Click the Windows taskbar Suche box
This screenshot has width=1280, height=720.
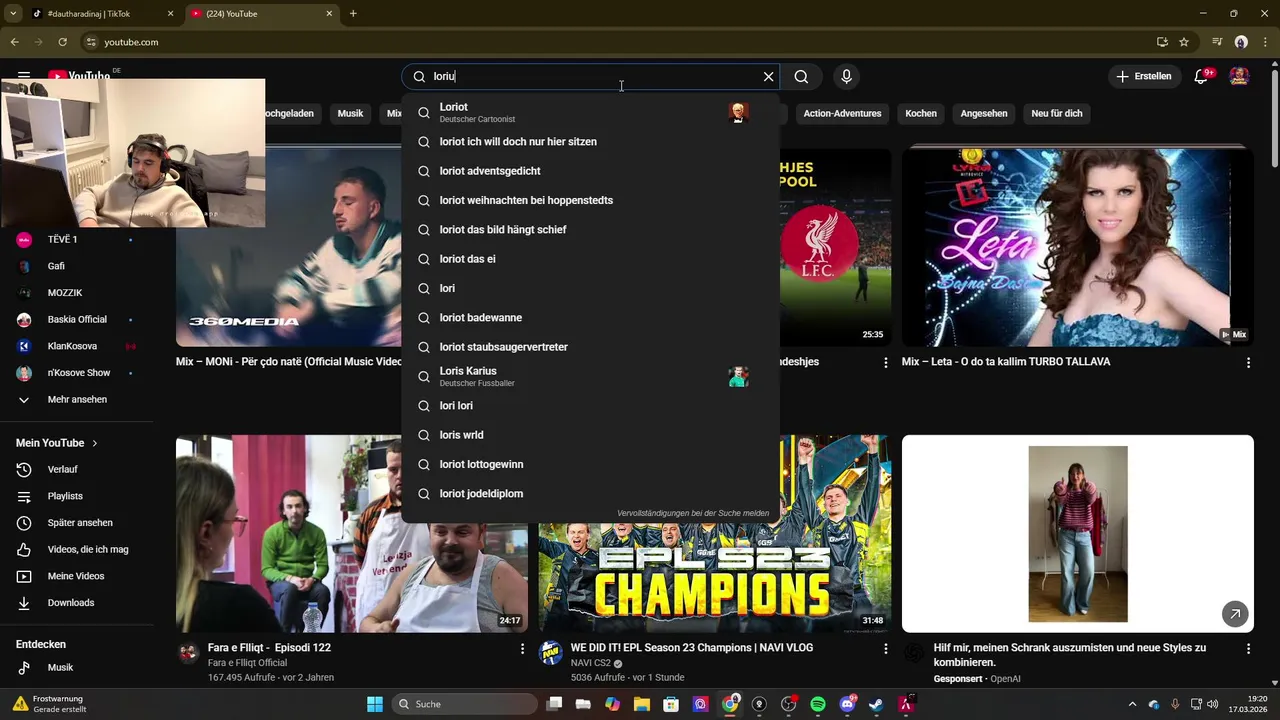click(465, 704)
